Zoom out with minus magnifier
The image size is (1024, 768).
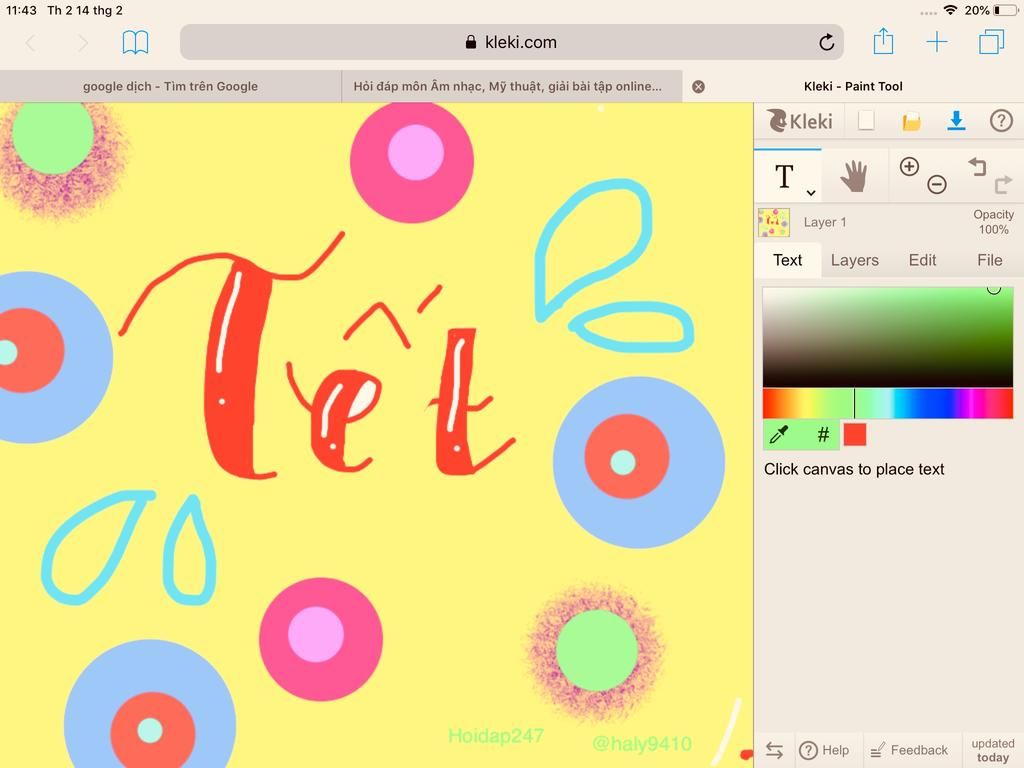tap(936, 185)
